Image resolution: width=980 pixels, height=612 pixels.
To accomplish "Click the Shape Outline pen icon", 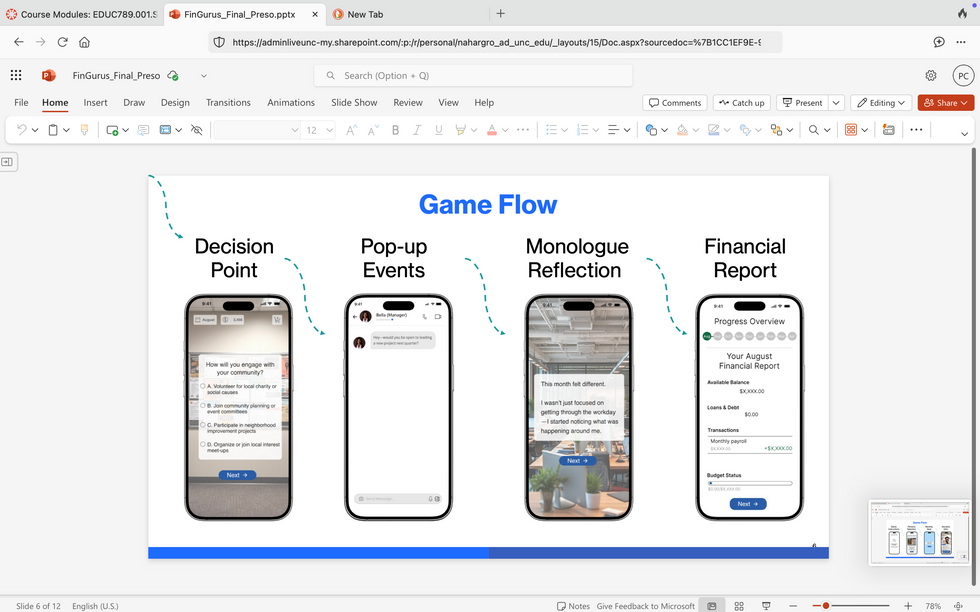I will tap(714, 130).
